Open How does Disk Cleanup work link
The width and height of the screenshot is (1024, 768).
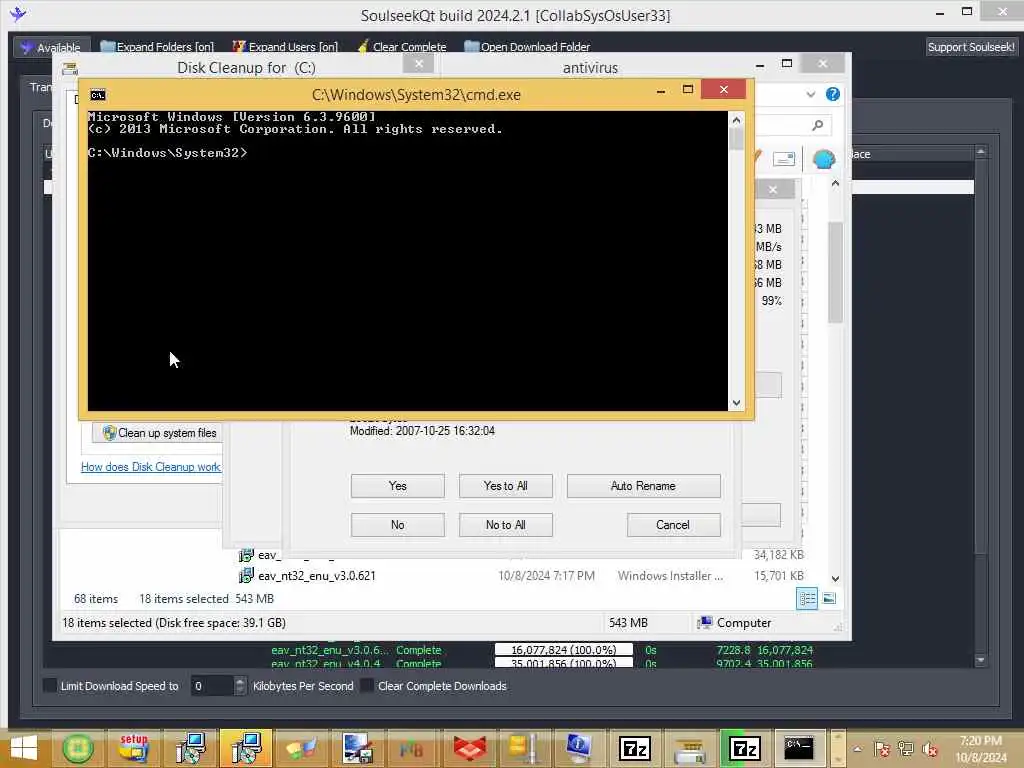point(151,466)
